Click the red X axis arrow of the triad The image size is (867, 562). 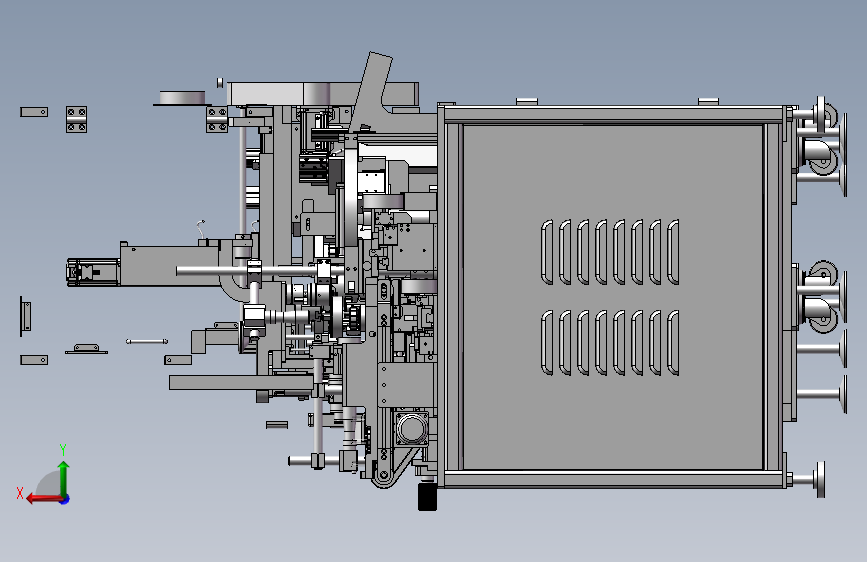click(x=42, y=499)
